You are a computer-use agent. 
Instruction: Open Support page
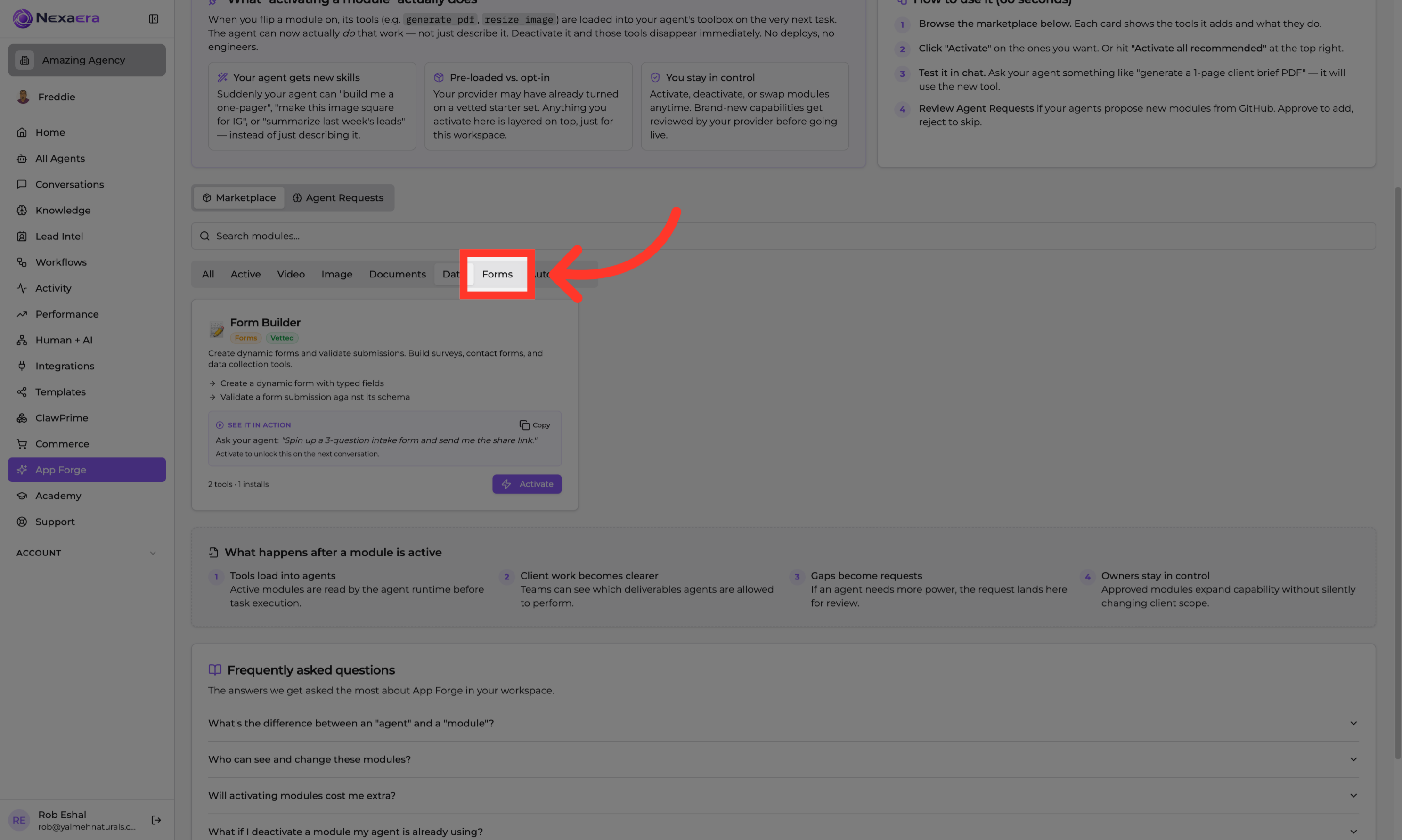coord(87,522)
